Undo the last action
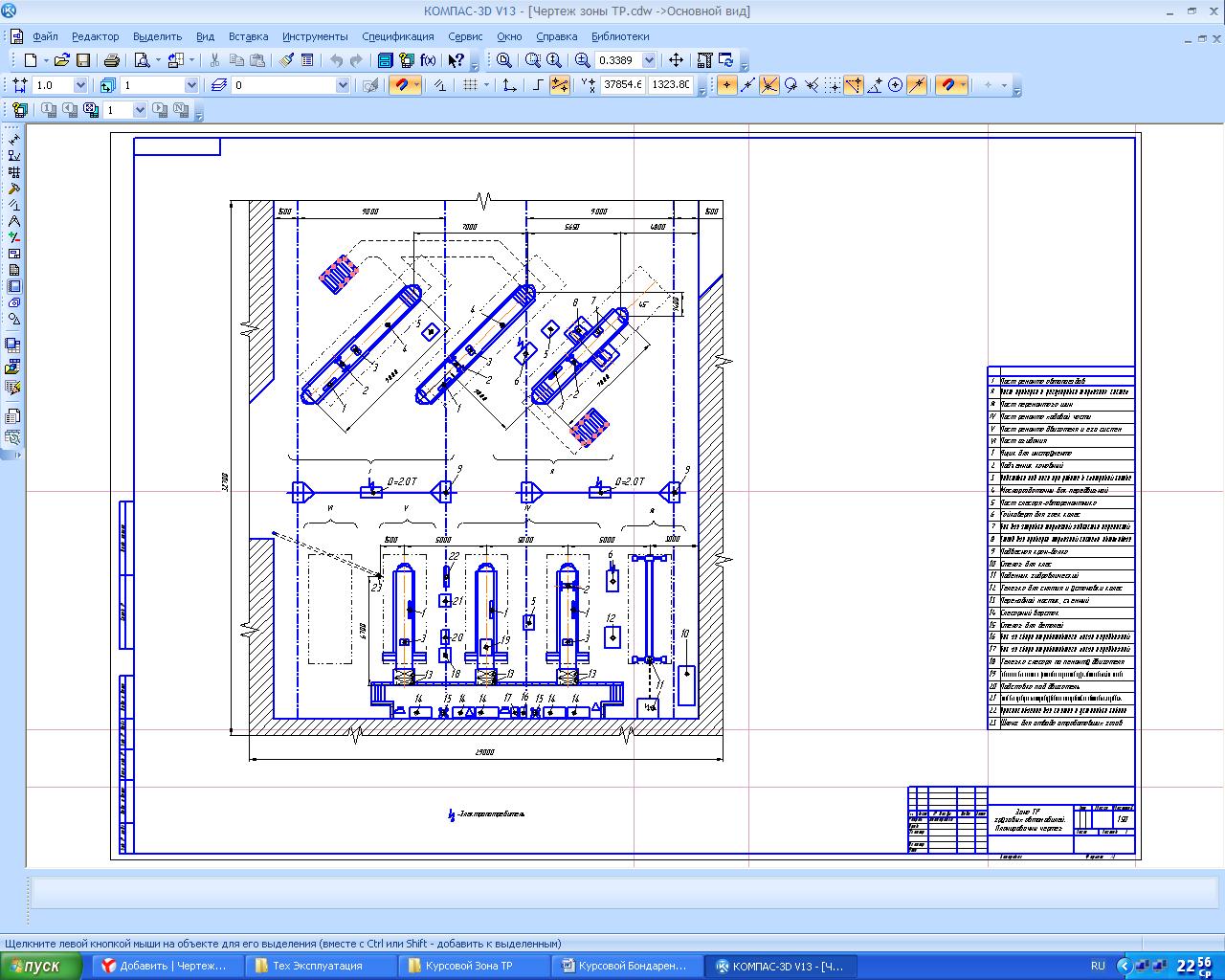The height and width of the screenshot is (980, 1225). point(336,59)
